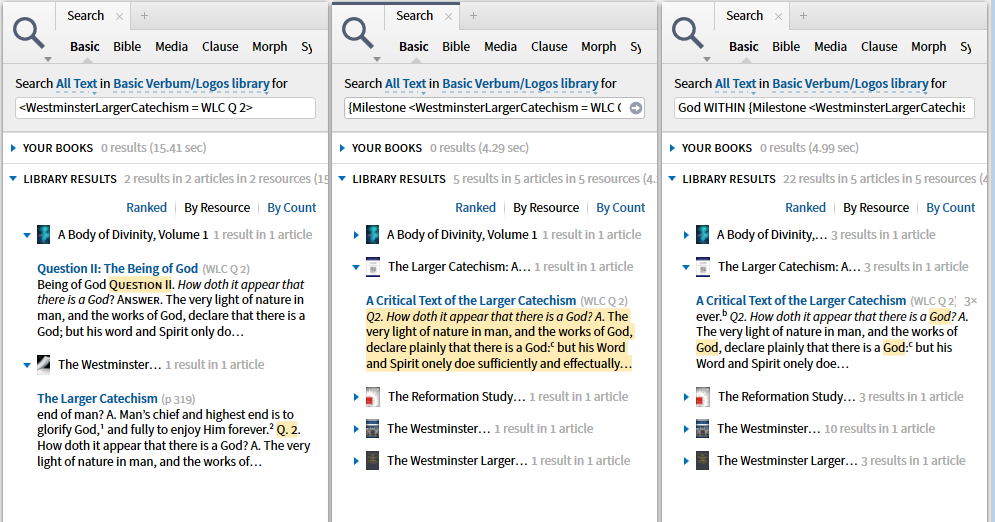This screenshot has width=995, height=522.
Task: Open Critical Text article in right panel
Action: 801,301
